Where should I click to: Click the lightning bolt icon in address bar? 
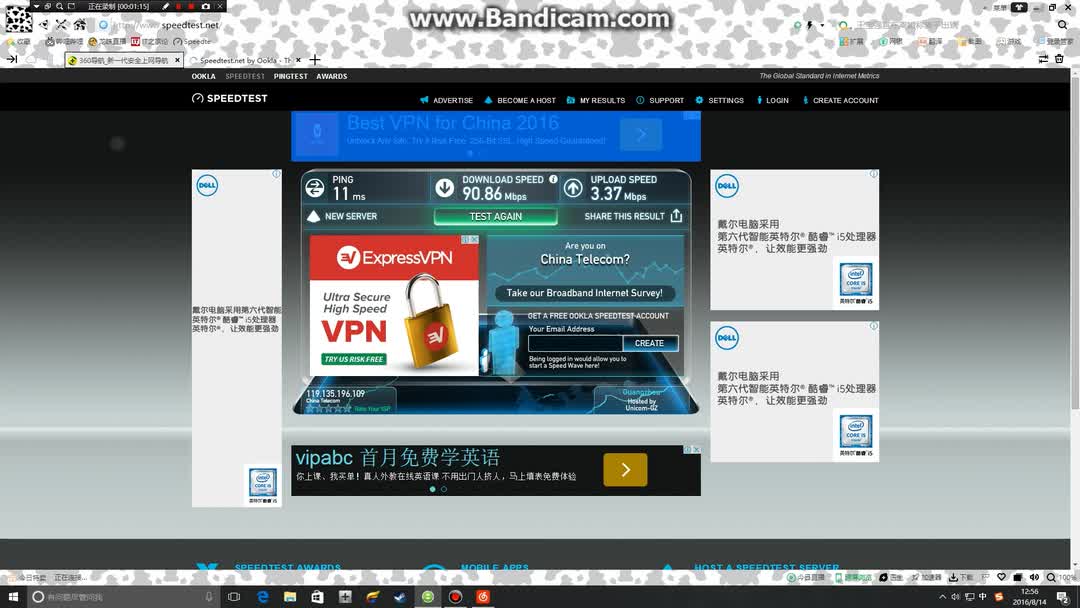point(810,25)
